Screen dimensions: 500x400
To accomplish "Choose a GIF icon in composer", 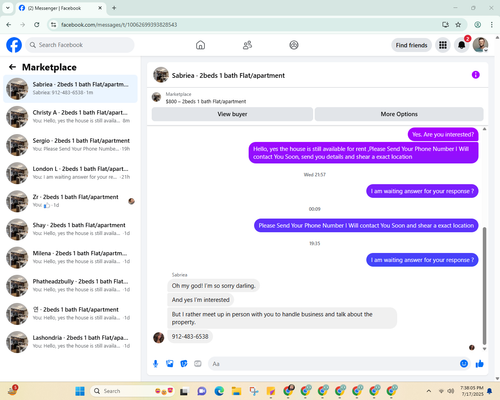I will (x=198, y=364).
